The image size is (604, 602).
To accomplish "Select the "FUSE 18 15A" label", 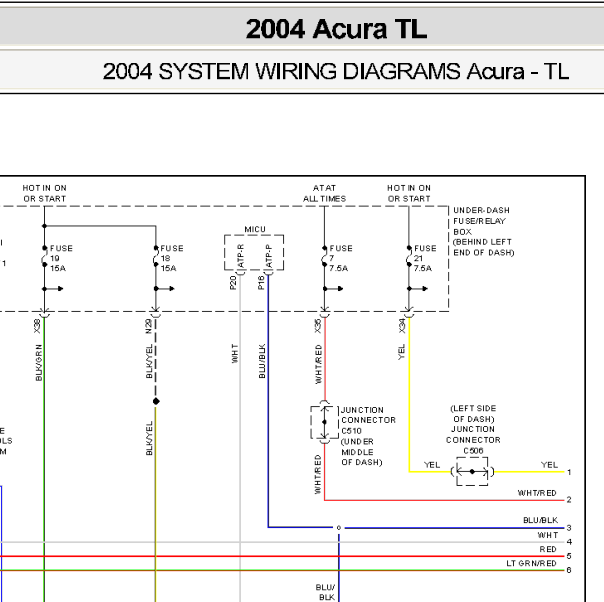I will (172, 258).
